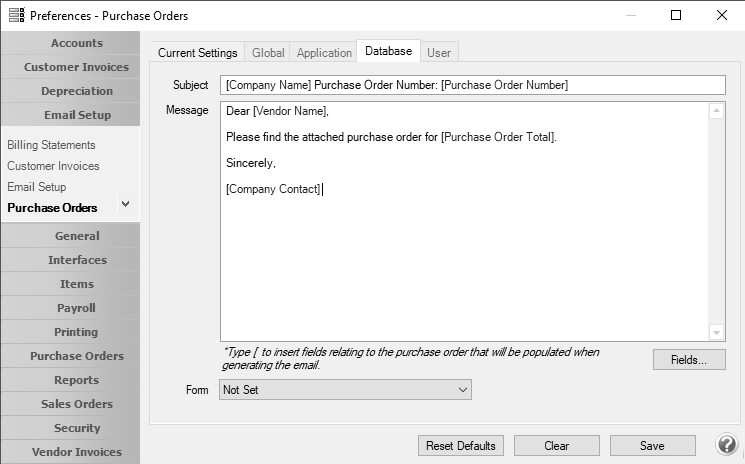Open the Form dropdown showing Not Set

(x=345, y=389)
